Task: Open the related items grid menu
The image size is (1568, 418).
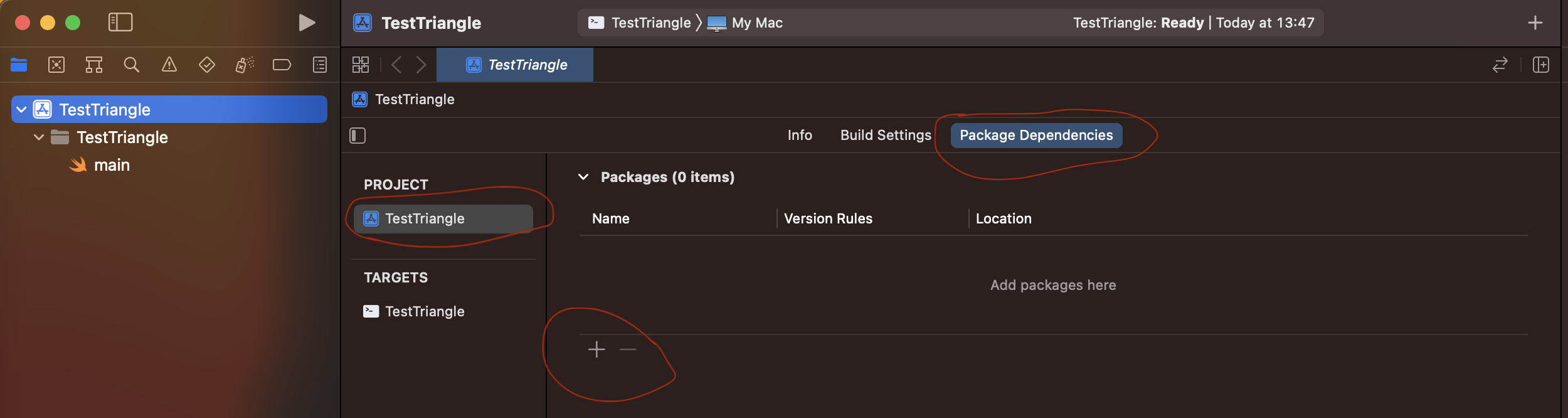Action: click(x=361, y=65)
